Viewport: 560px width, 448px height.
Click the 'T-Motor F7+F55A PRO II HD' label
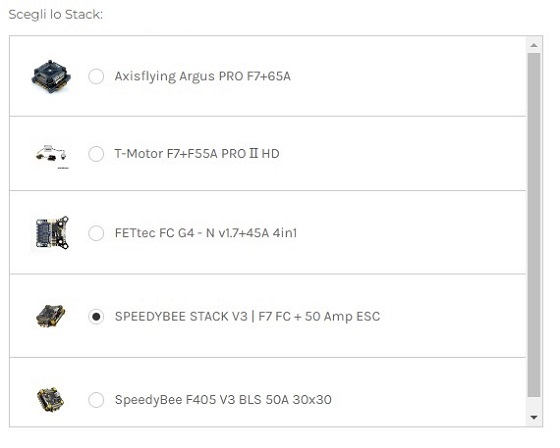197,154
